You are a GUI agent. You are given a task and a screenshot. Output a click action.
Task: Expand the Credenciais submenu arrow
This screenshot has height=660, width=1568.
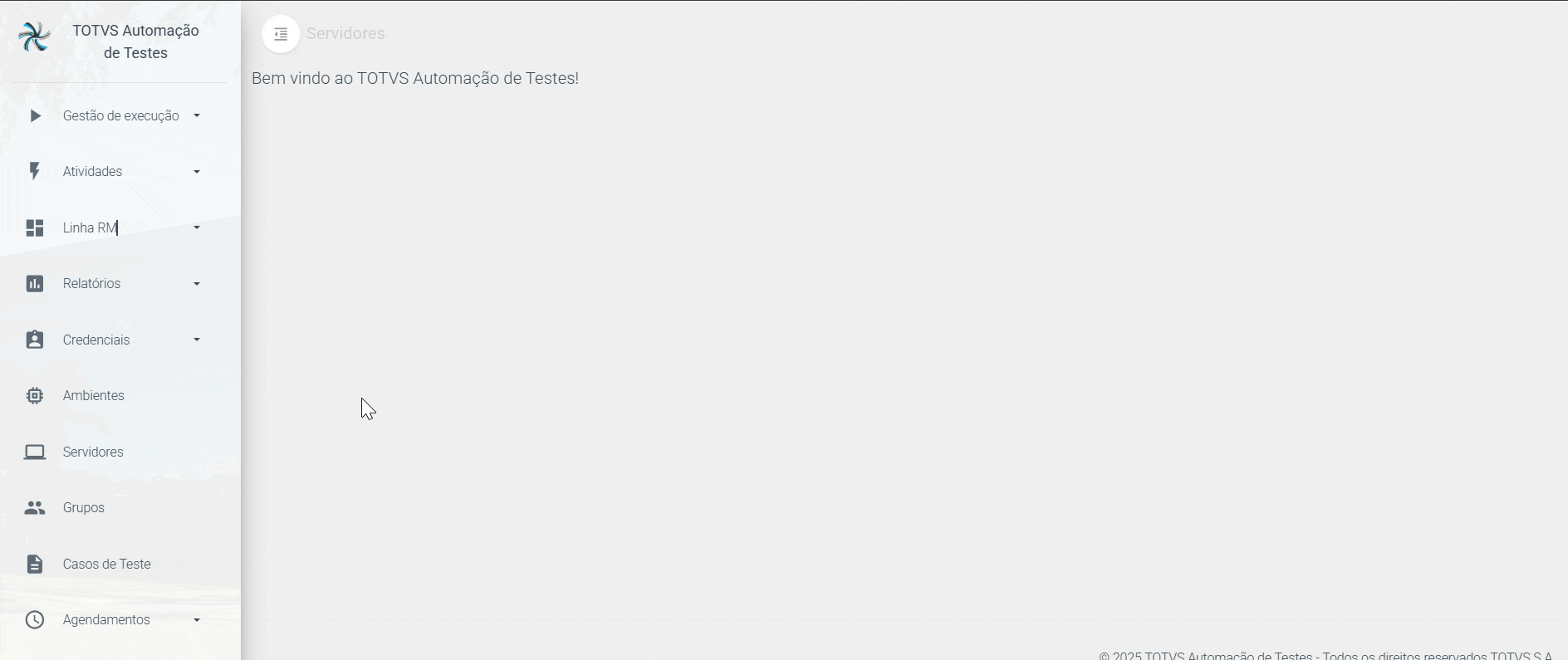[x=197, y=340]
